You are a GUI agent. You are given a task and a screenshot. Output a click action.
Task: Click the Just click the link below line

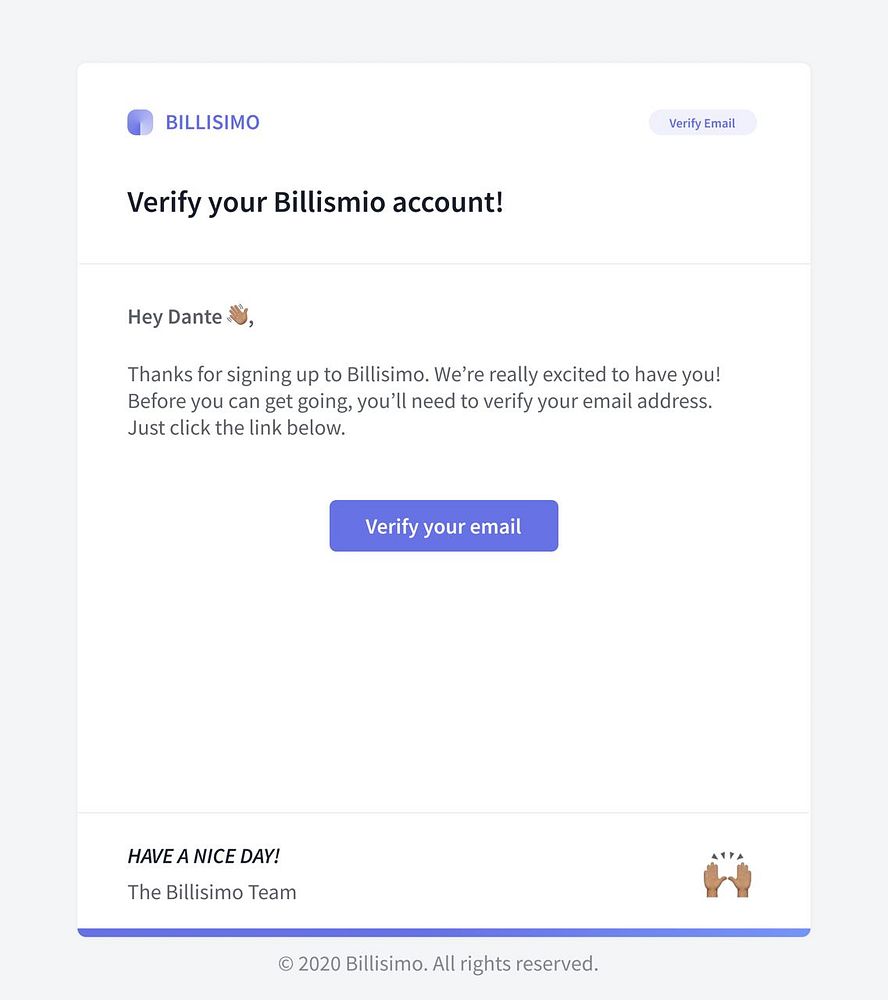236,428
